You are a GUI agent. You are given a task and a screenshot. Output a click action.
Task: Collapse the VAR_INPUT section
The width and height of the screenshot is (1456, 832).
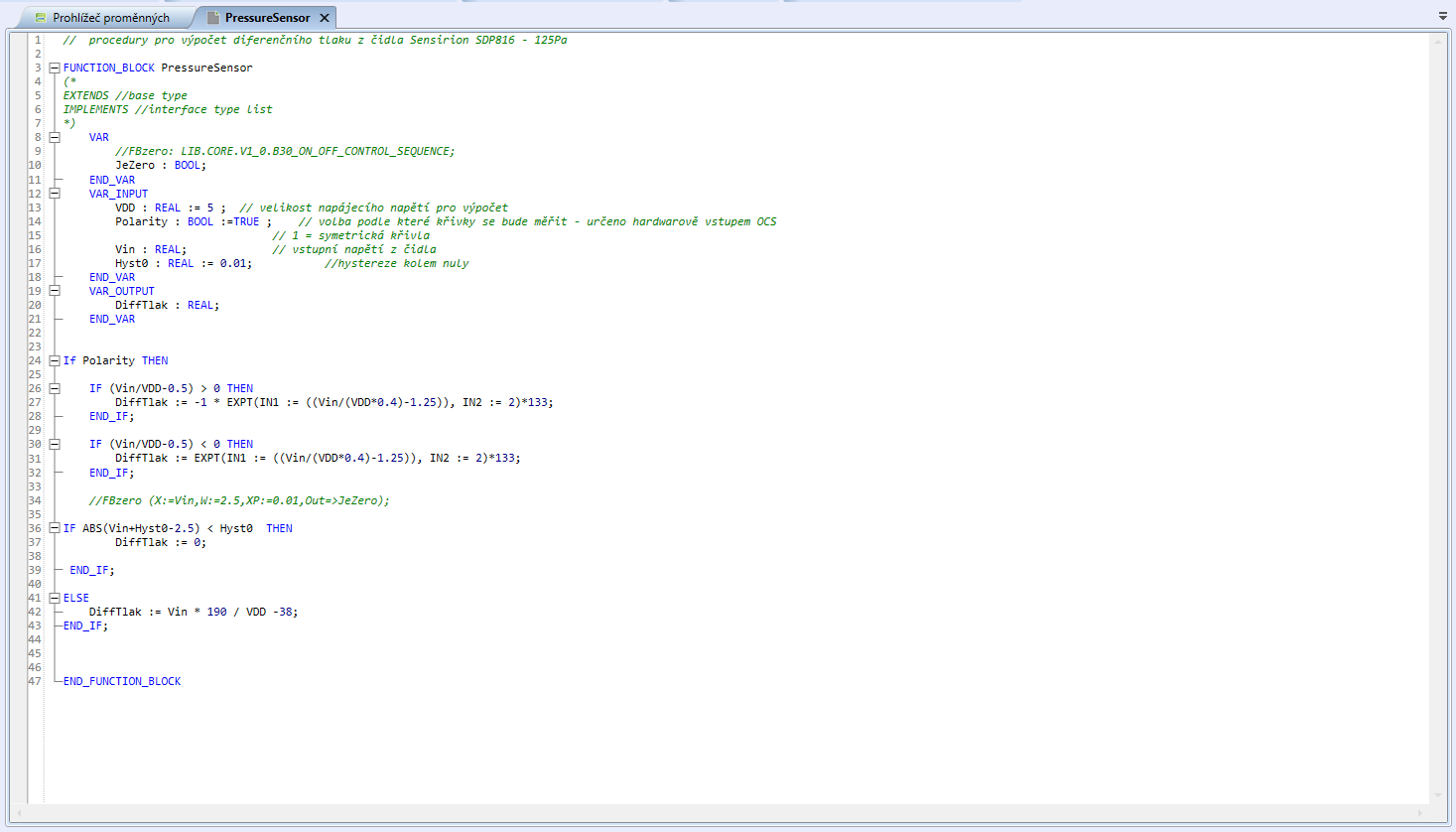tap(54, 194)
